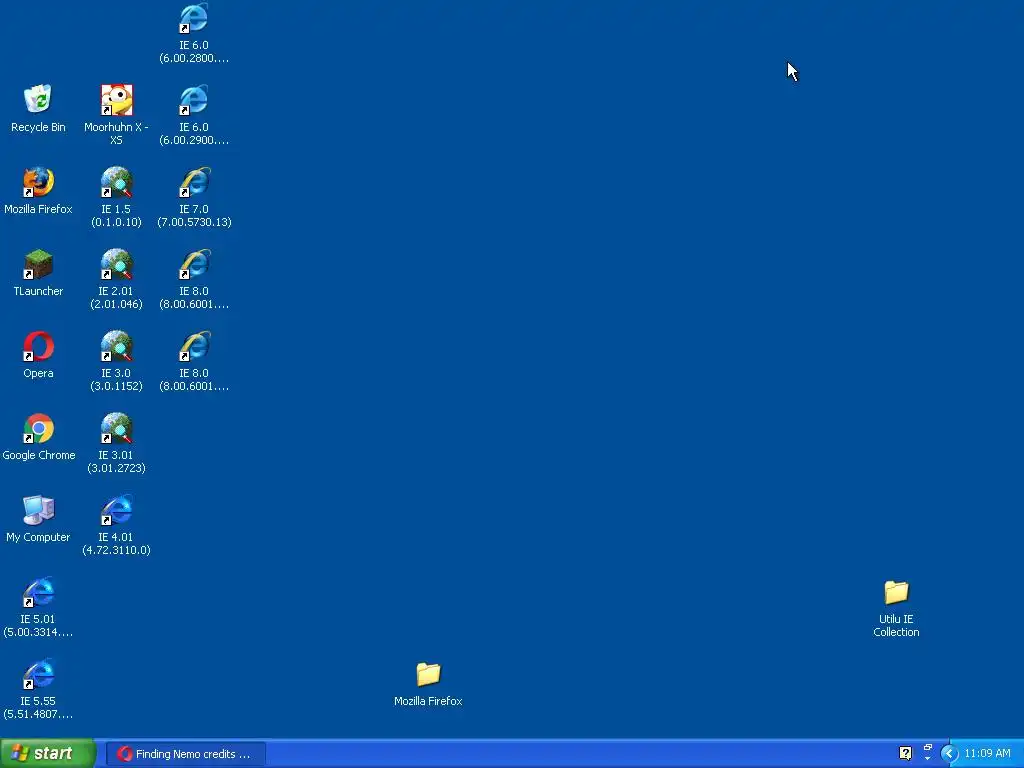Image resolution: width=1024 pixels, height=768 pixels.
Task: Select the IE 6.0 (6.00.2800) shortcut
Action: click(x=194, y=33)
